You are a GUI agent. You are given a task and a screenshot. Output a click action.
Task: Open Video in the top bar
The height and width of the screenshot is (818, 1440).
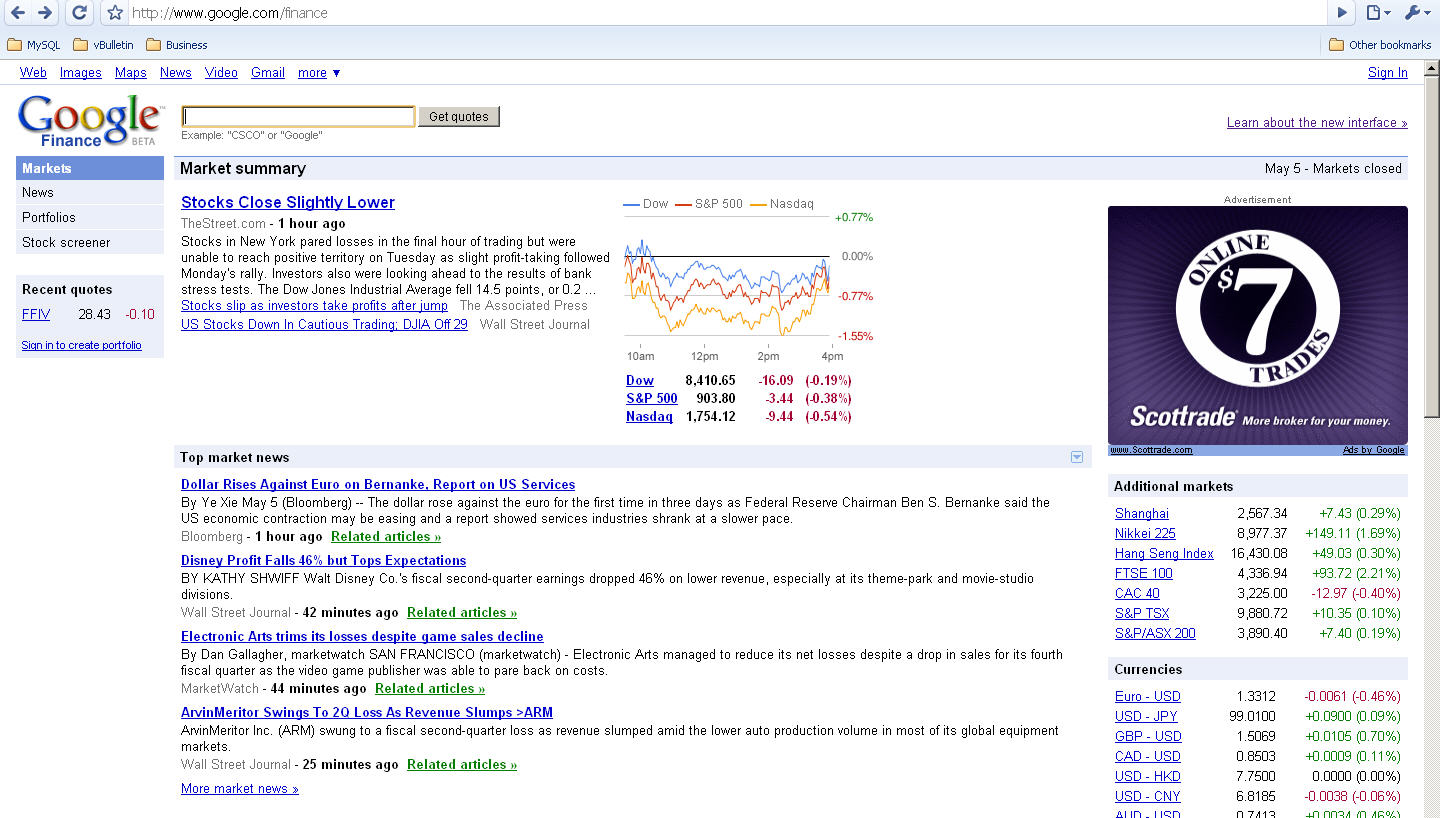click(221, 73)
